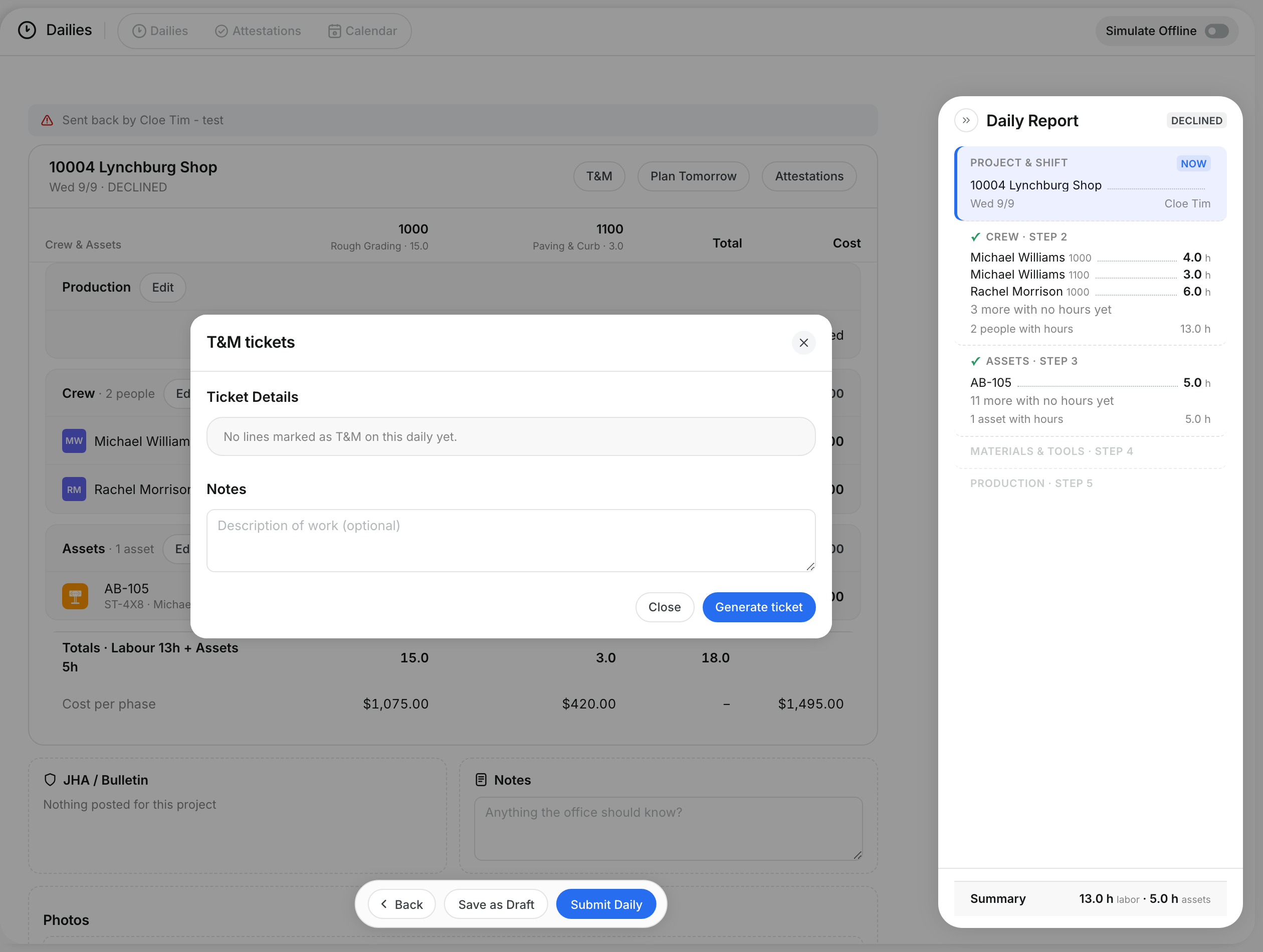Focus the Description of work notes field
This screenshot has width=1263, height=952.
pos(510,541)
